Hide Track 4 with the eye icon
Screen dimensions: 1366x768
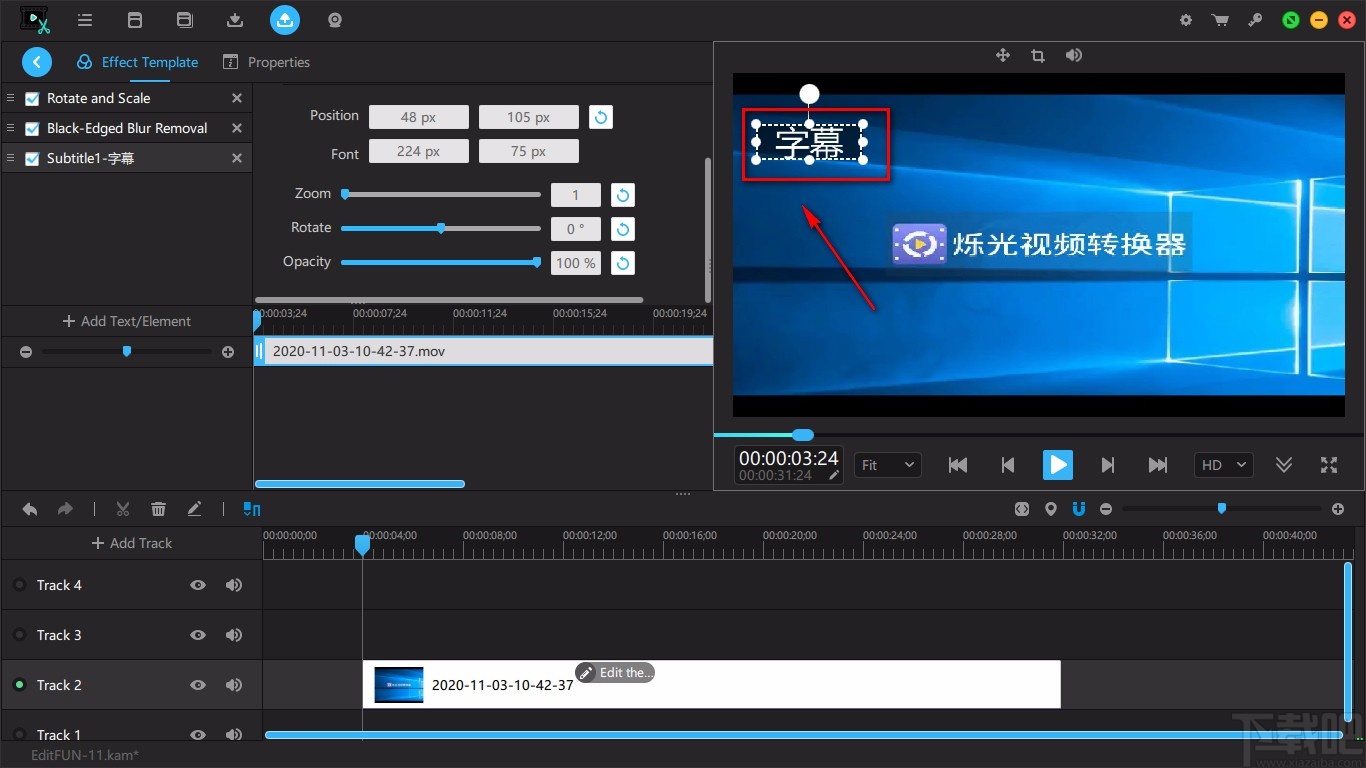(198, 585)
